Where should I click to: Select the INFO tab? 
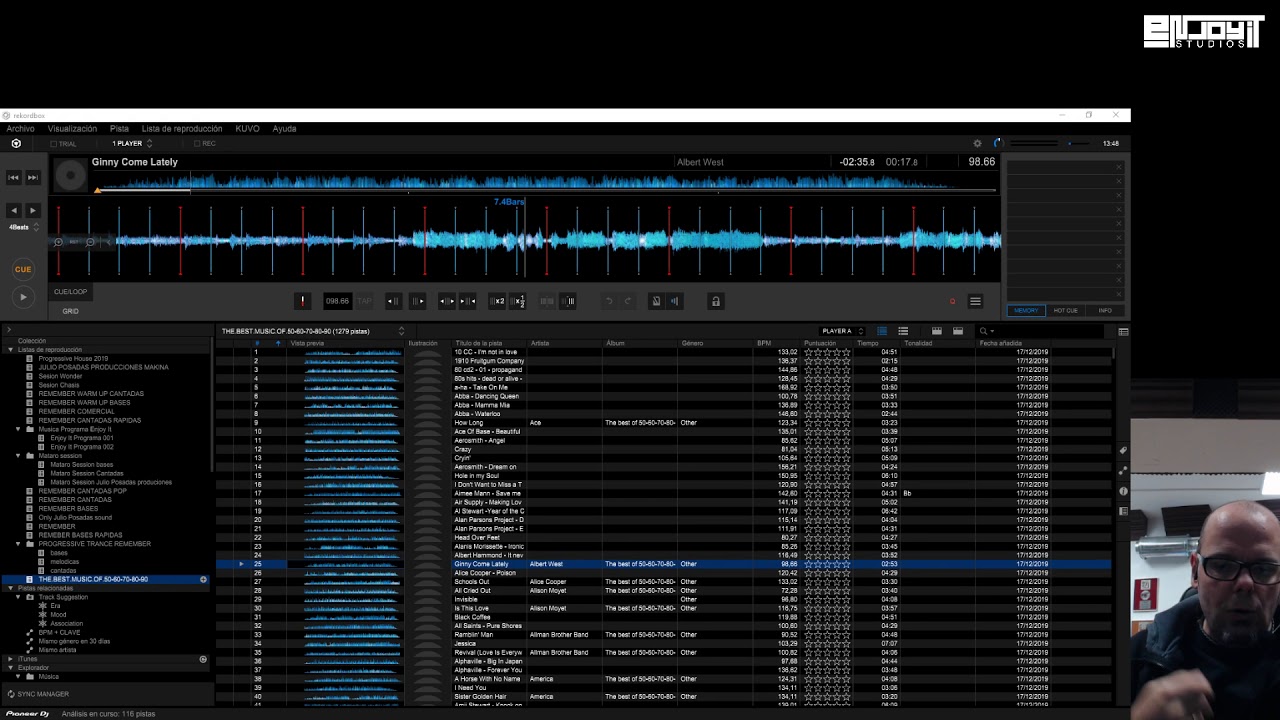click(1105, 311)
